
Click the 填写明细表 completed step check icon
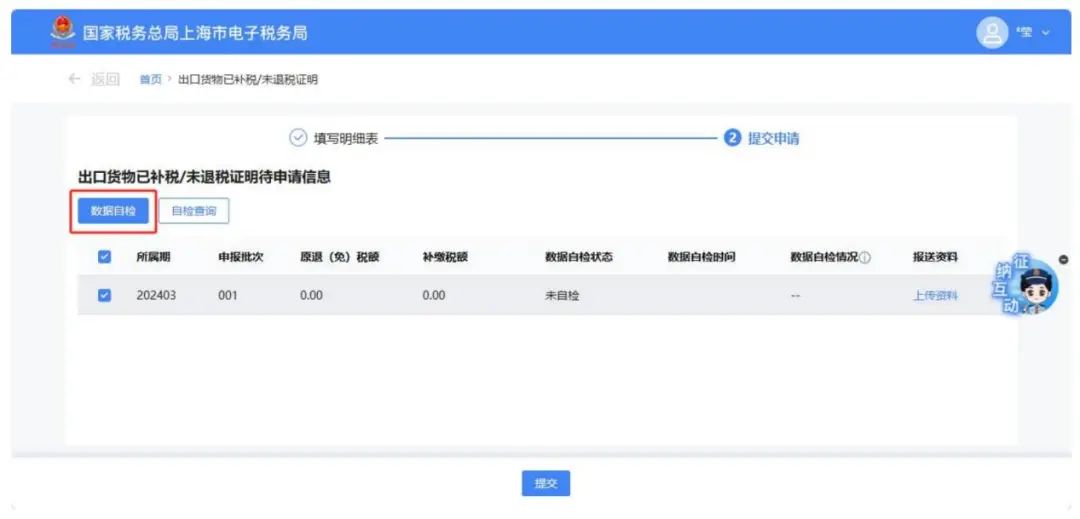pyautogui.click(x=297, y=139)
